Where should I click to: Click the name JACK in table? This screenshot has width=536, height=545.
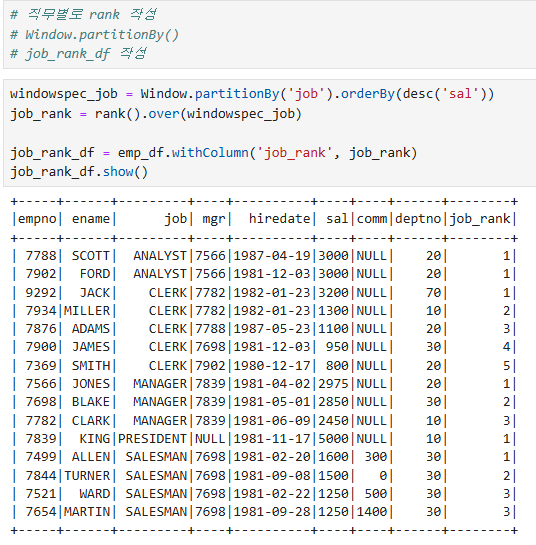pos(95,293)
